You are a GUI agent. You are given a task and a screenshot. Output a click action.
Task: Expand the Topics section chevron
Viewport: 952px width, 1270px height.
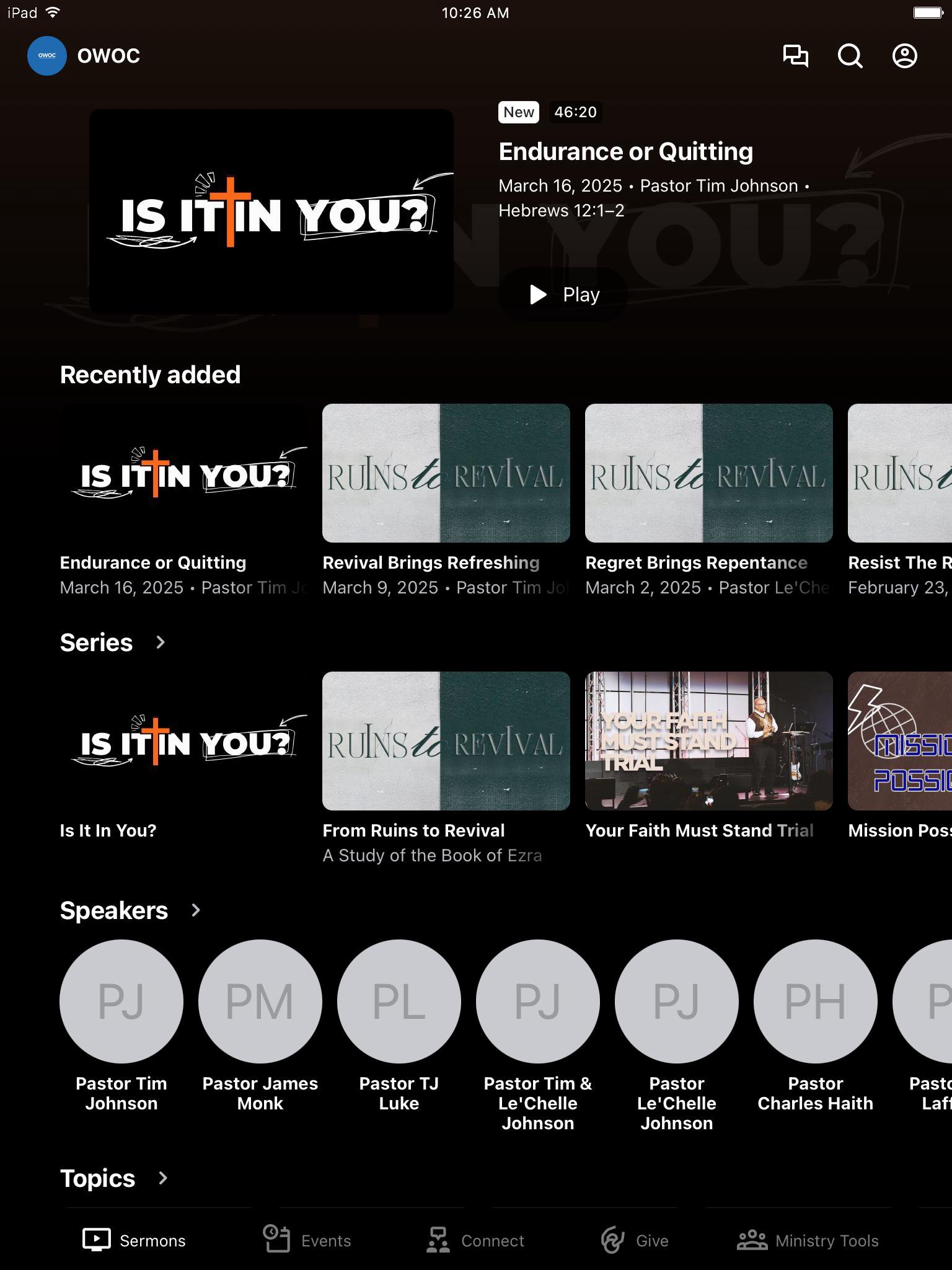(x=163, y=1178)
